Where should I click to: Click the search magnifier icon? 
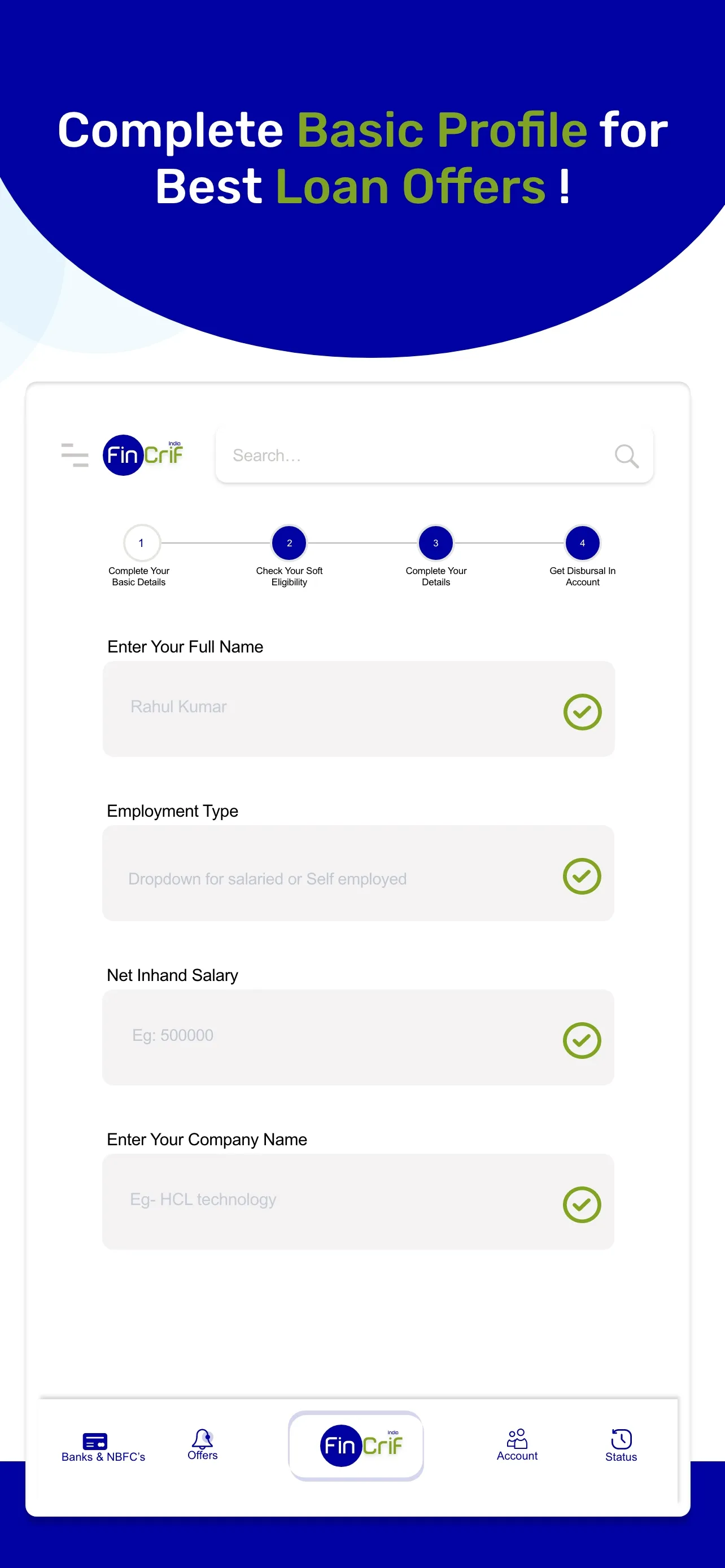coord(626,456)
